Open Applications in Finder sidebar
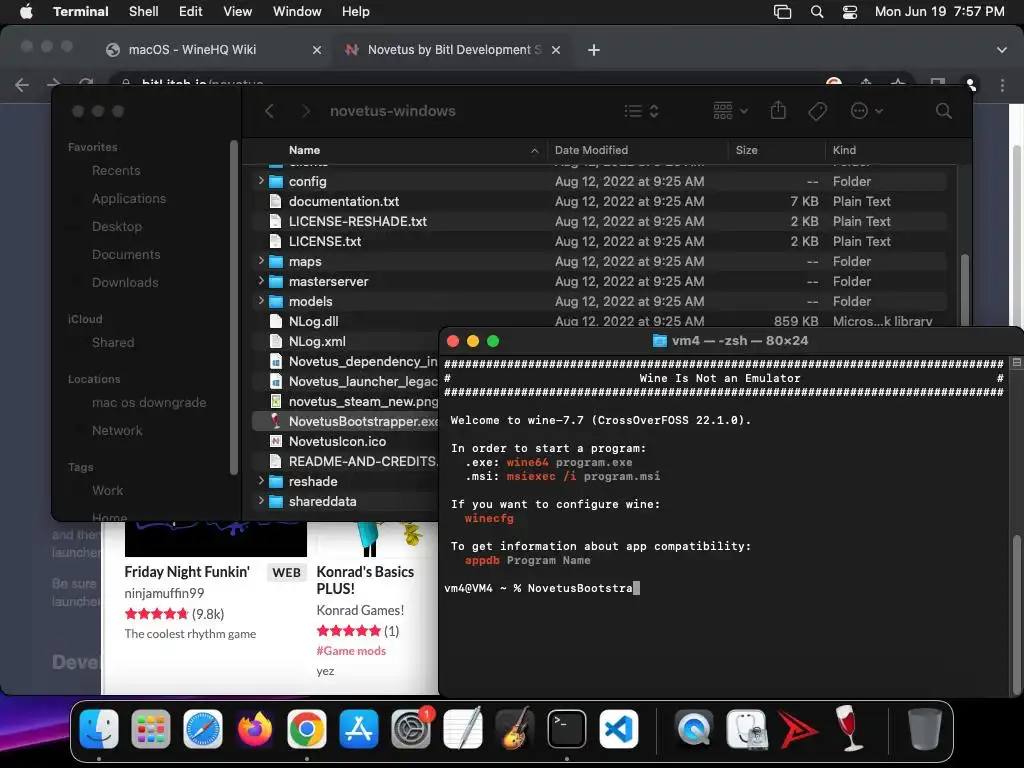1024x768 pixels. [x=129, y=198]
